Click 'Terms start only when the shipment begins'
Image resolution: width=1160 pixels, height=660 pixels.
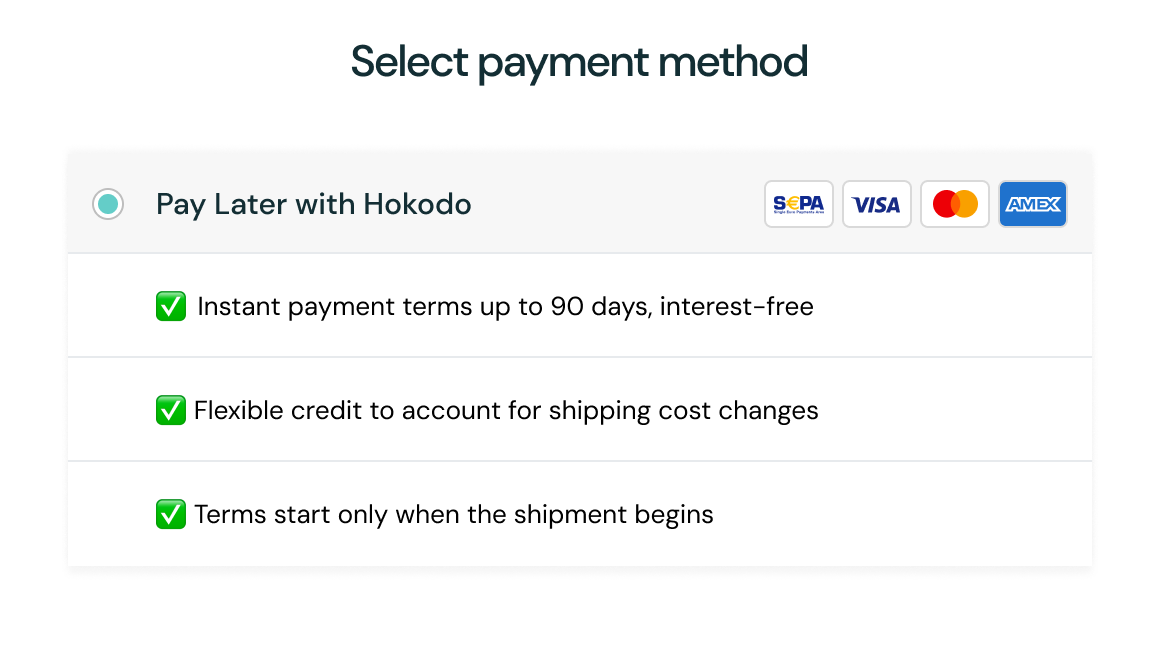[x=453, y=515]
